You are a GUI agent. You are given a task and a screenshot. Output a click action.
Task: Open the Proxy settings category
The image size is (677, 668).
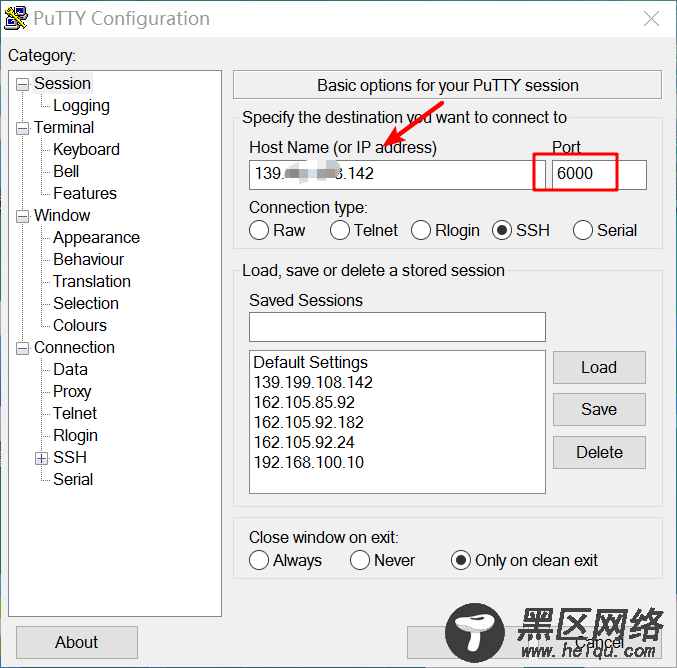click(72, 392)
